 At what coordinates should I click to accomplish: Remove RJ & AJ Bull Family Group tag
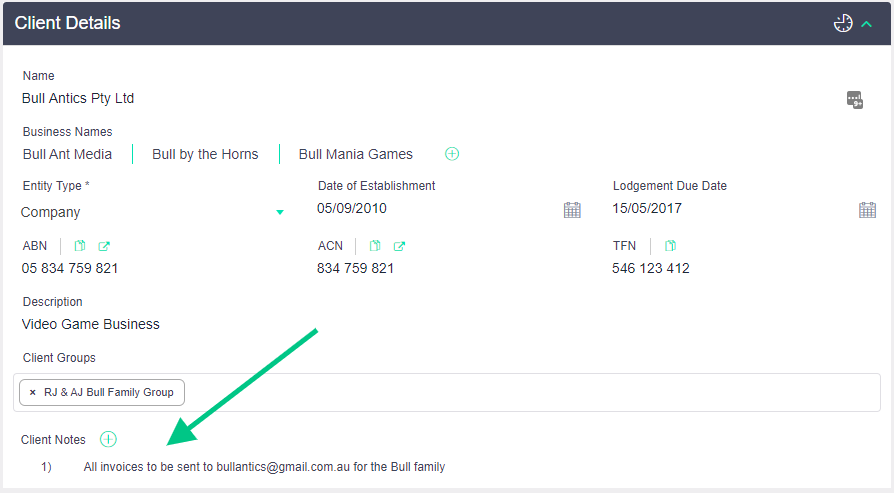[x=33, y=393]
